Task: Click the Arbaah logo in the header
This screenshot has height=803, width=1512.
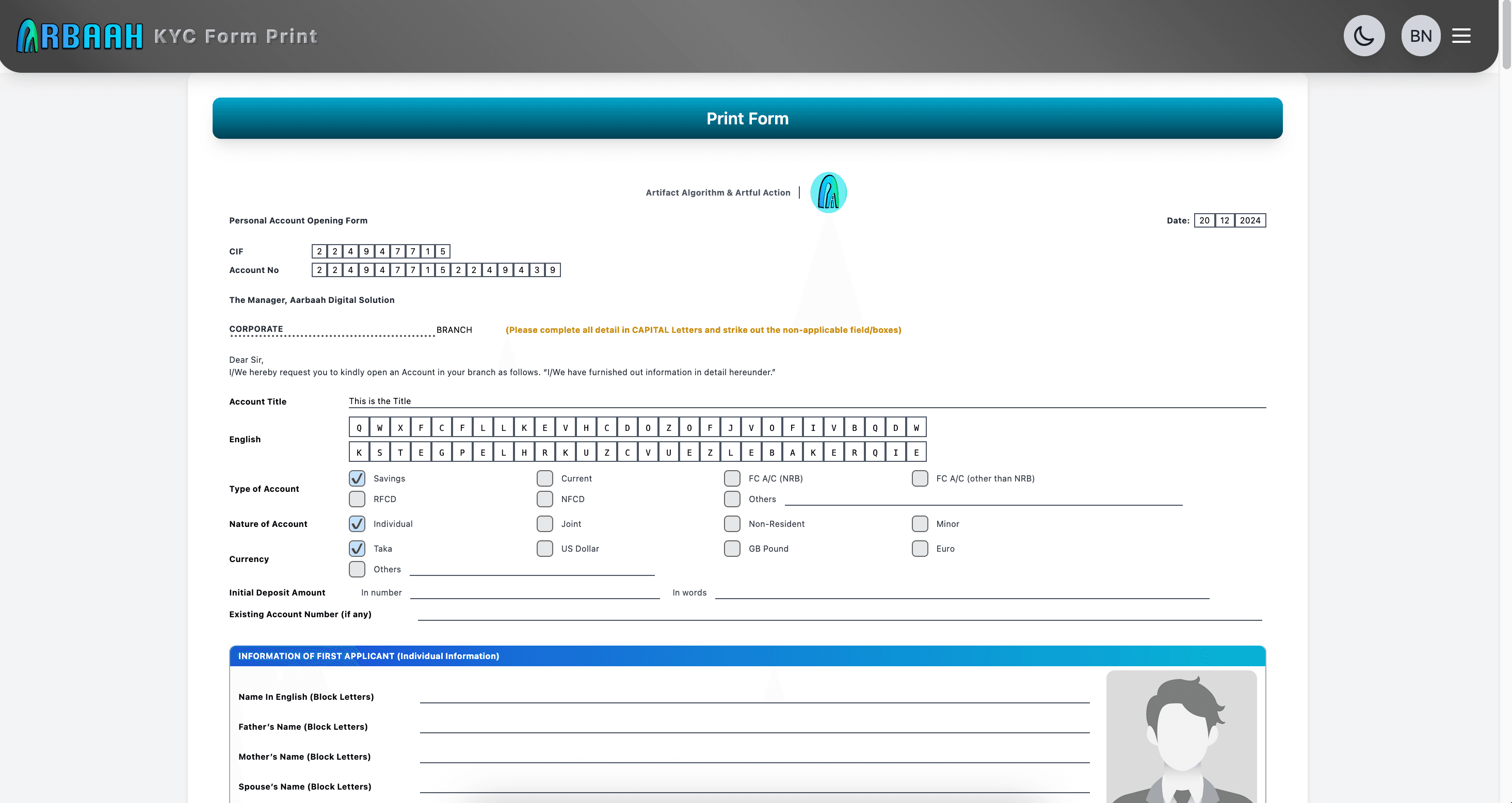Action: (80, 36)
